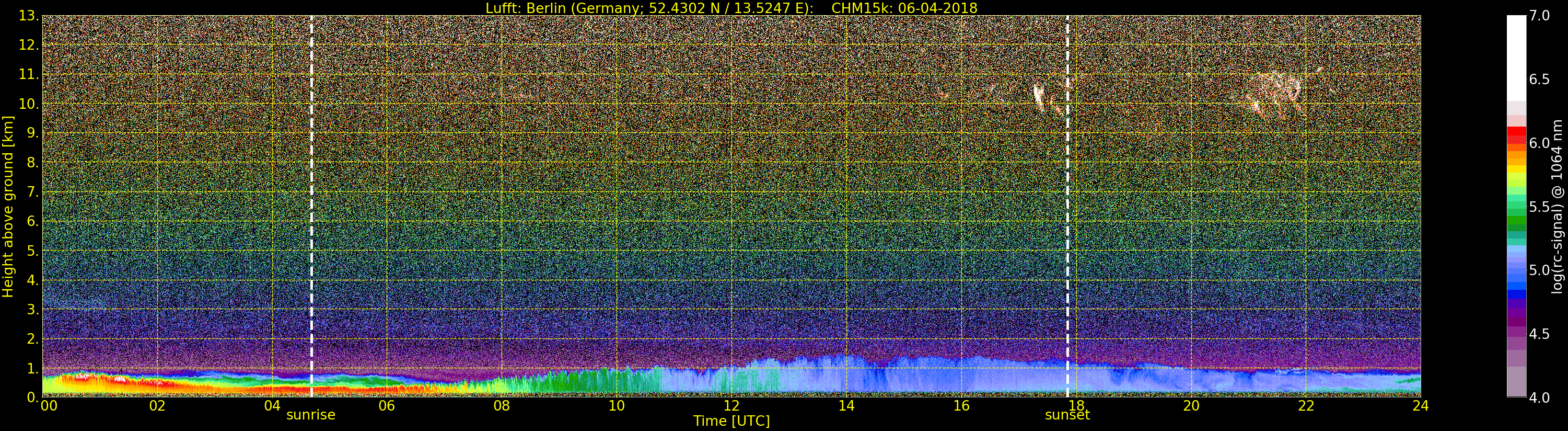Click the white top of the colorbar
1568x431 pixels.
(x=1516, y=58)
